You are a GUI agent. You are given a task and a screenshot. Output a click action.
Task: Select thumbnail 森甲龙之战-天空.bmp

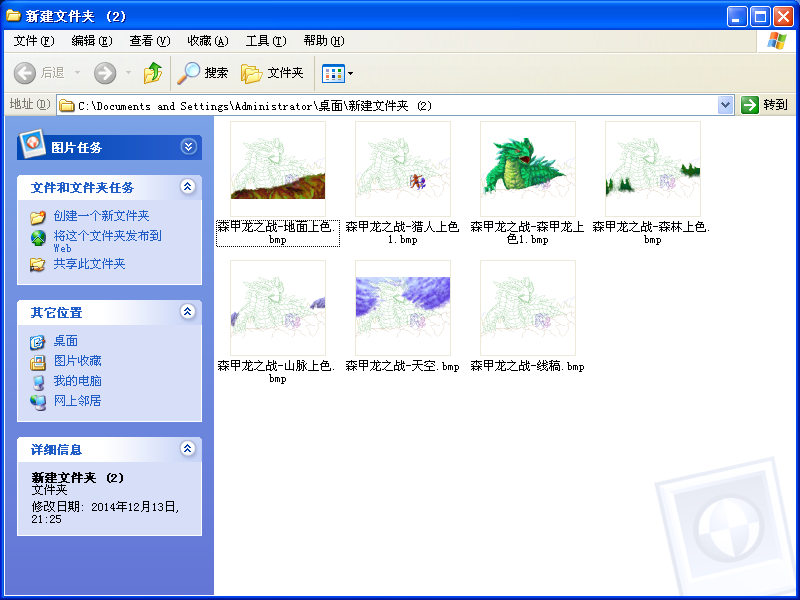pyautogui.click(x=403, y=308)
